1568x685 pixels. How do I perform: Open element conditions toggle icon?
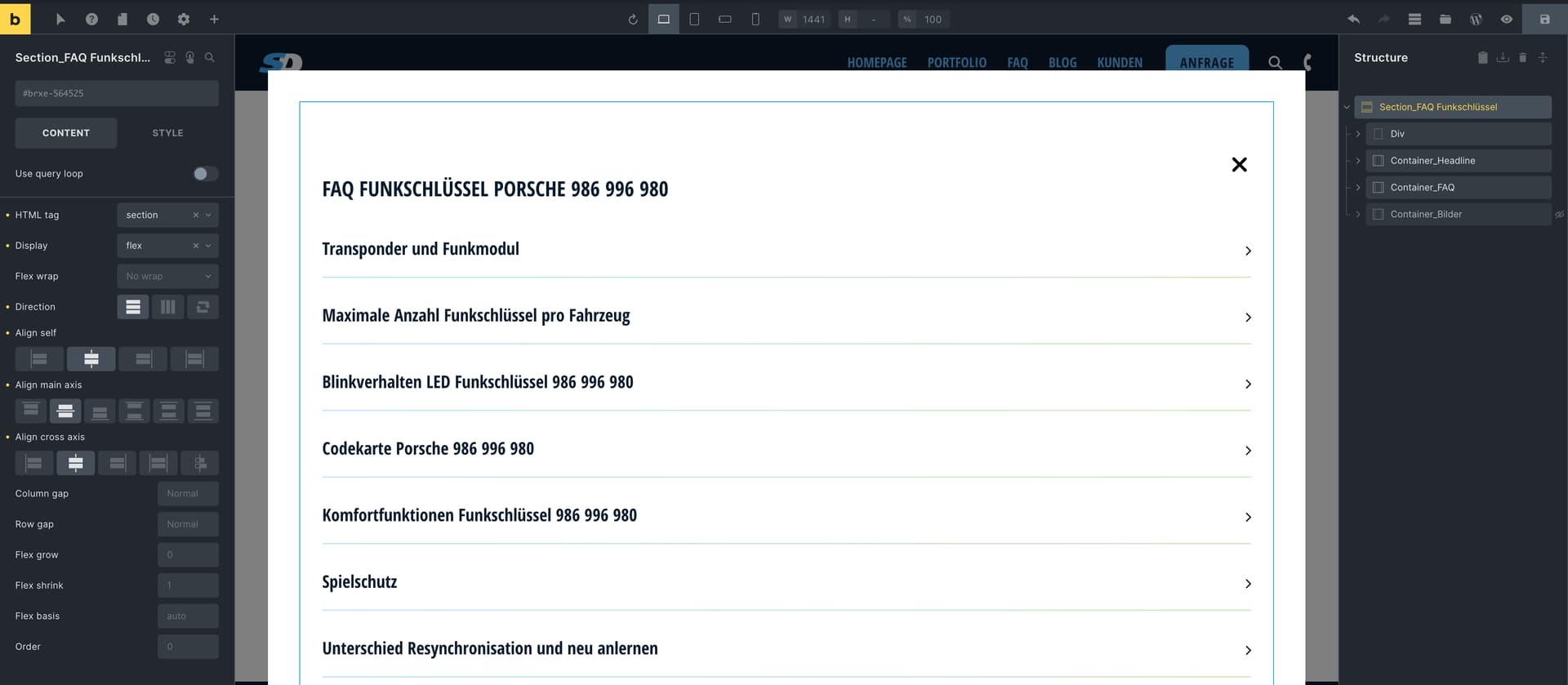pyautogui.click(x=170, y=57)
